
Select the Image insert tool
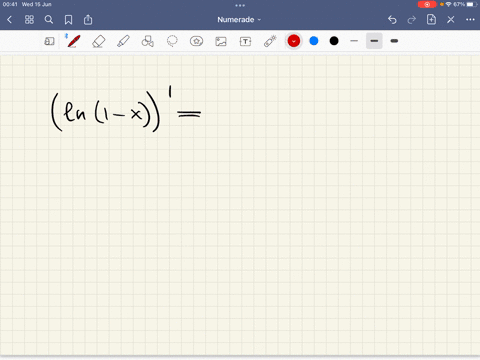click(x=221, y=41)
